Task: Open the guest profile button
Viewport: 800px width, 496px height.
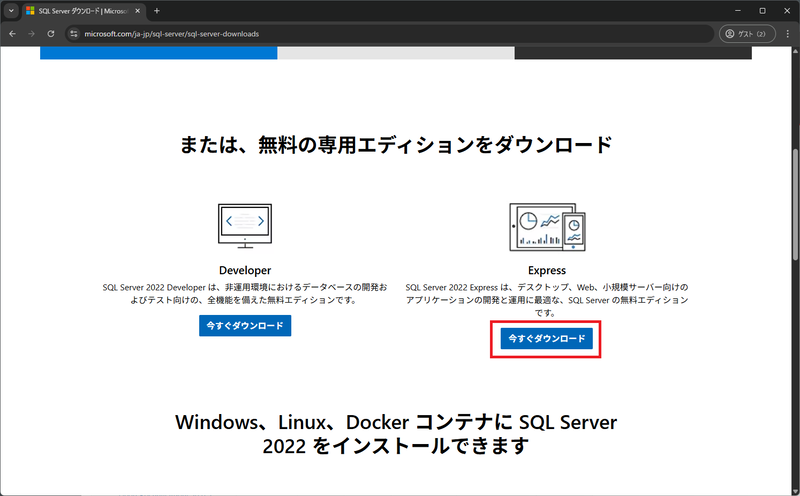Action: click(x=747, y=34)
